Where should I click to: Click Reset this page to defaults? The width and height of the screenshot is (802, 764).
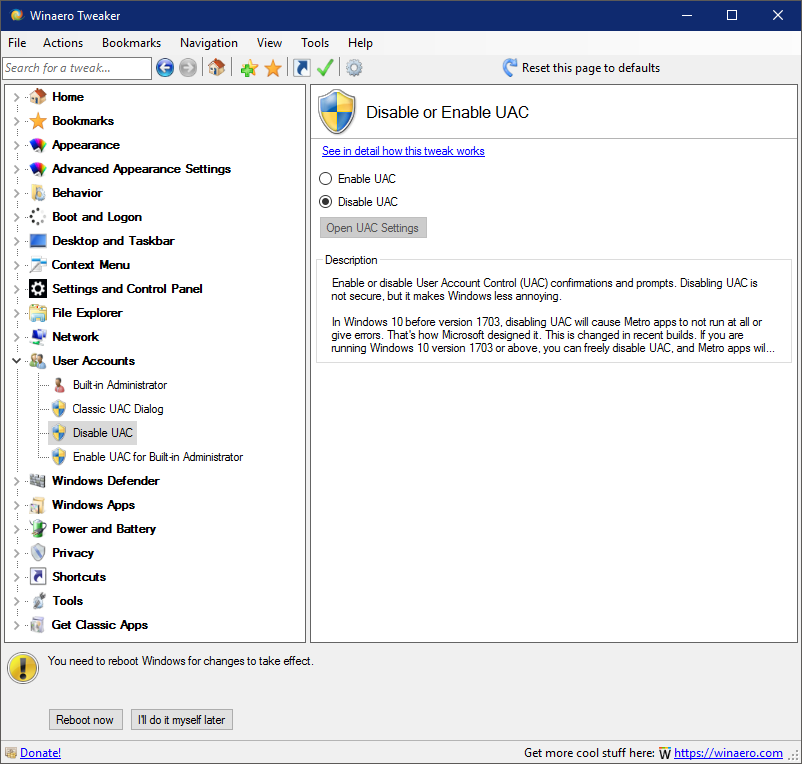582,68
